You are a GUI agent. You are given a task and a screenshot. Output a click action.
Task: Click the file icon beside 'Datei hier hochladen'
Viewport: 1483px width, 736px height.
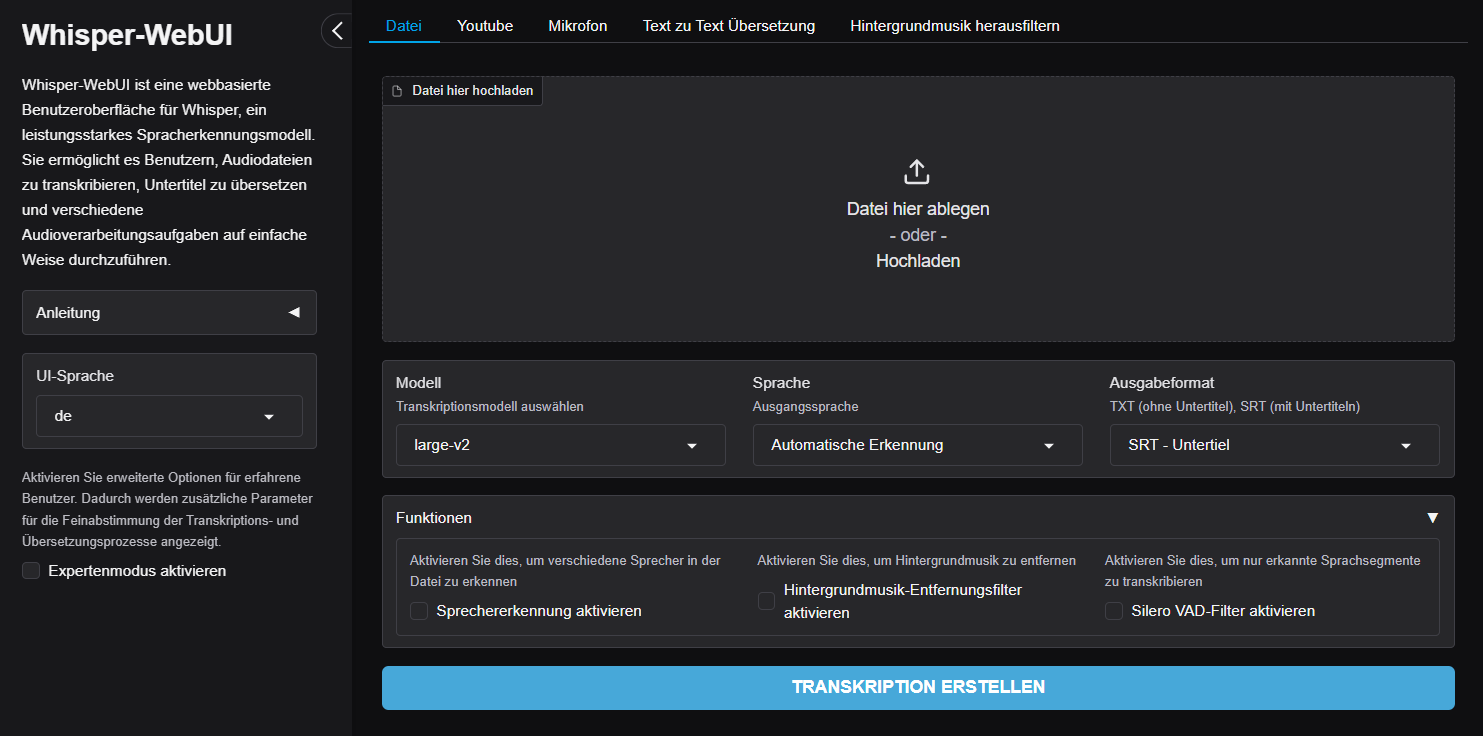[397, 91]
